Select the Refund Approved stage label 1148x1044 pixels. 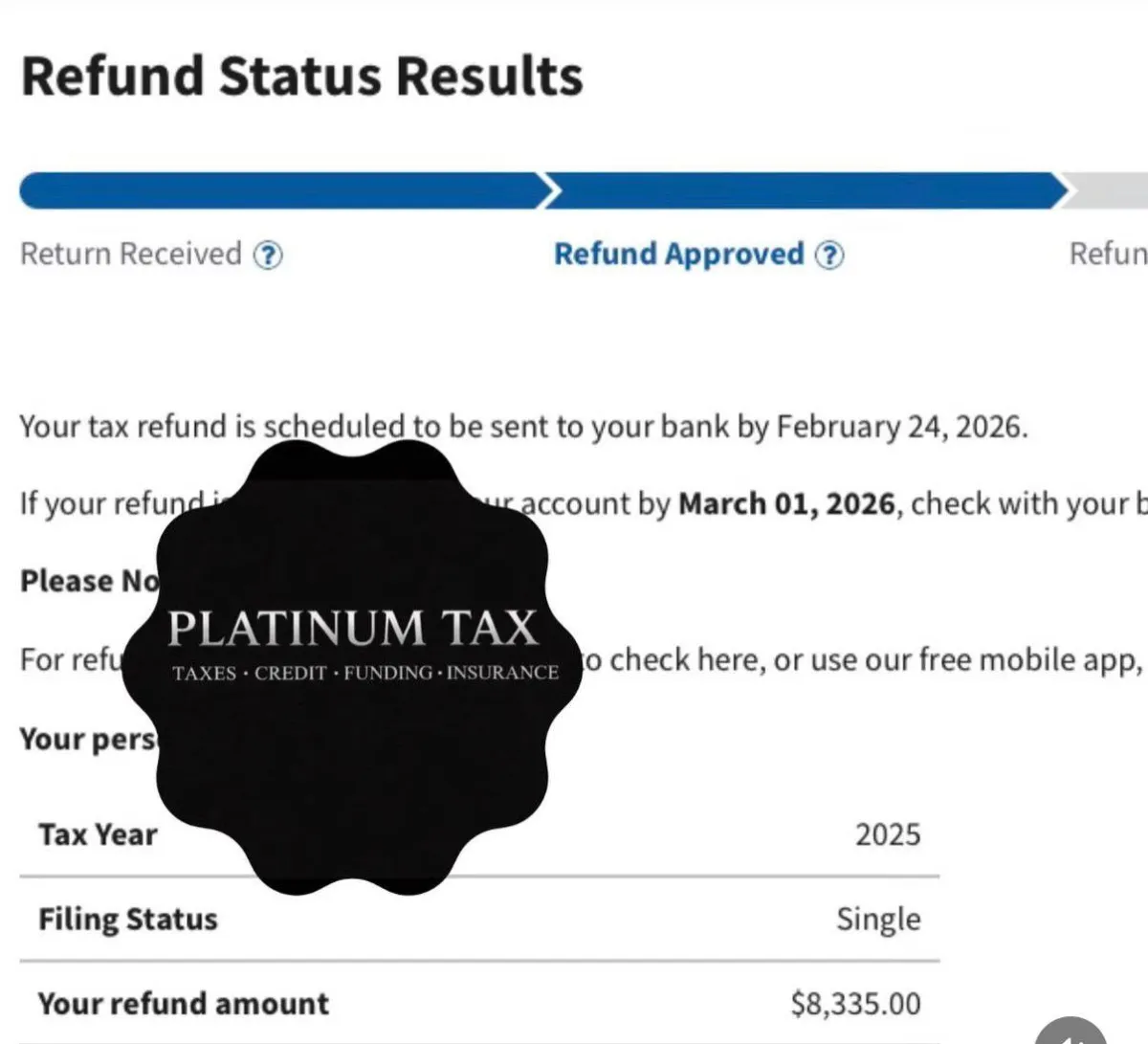click(679, 255)
